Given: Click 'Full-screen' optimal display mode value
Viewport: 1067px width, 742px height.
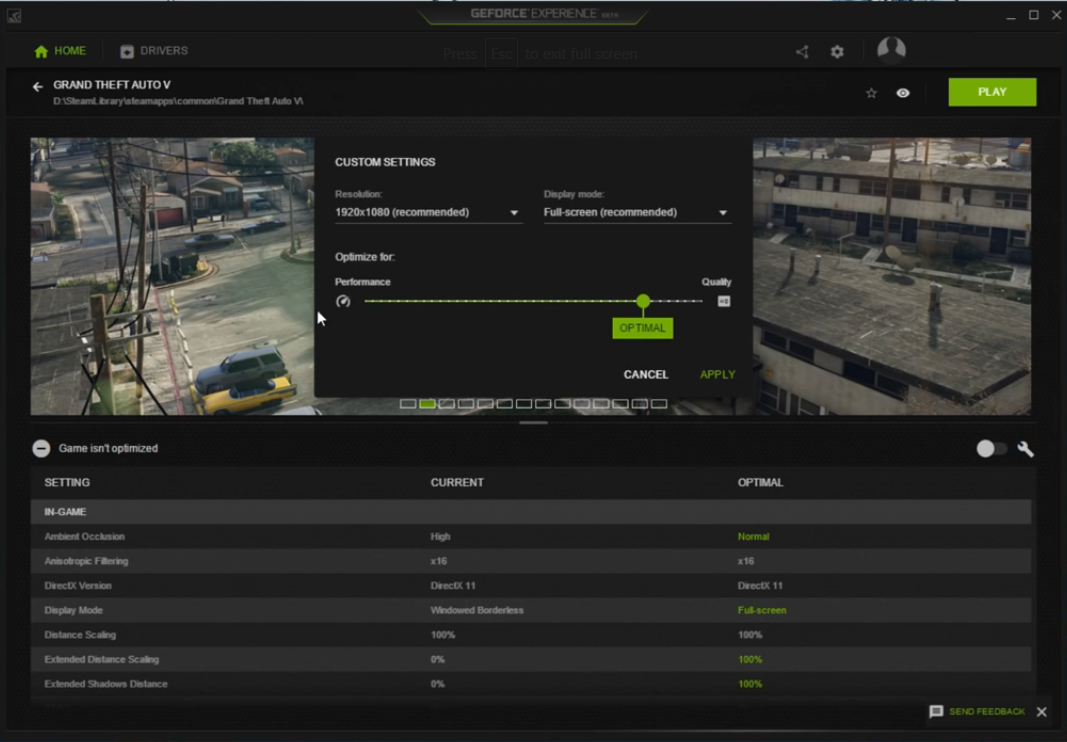Looking at the screenshot, I should [761, 610].
